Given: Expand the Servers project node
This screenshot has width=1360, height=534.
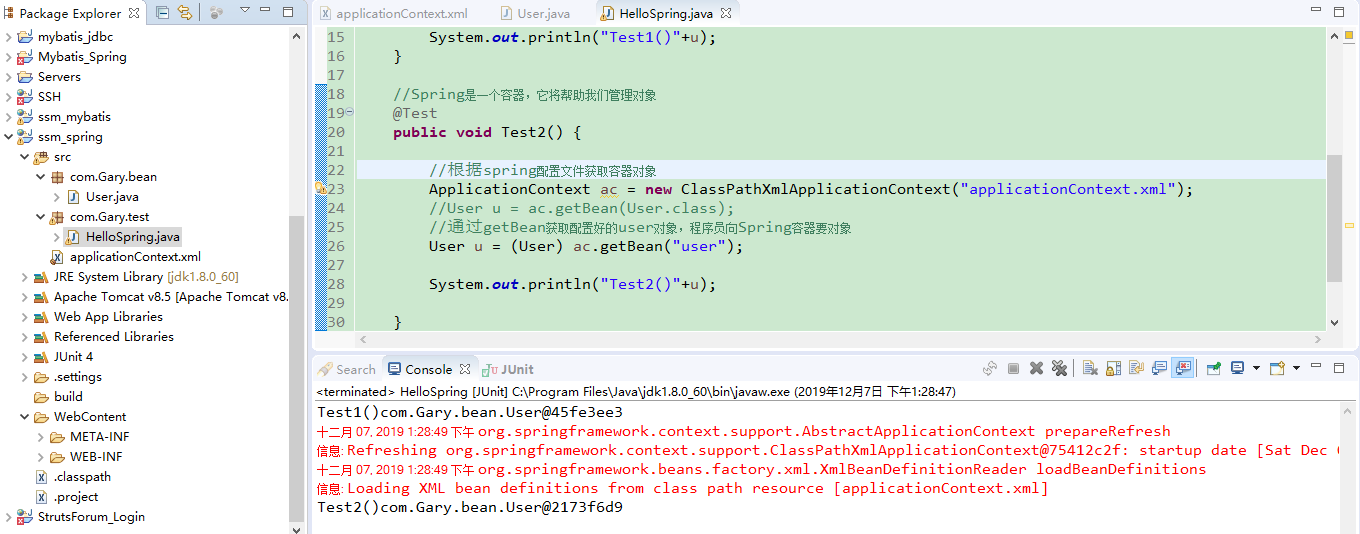Looking at the screenshot, I should pyautogui.click(x=9, y=77).
